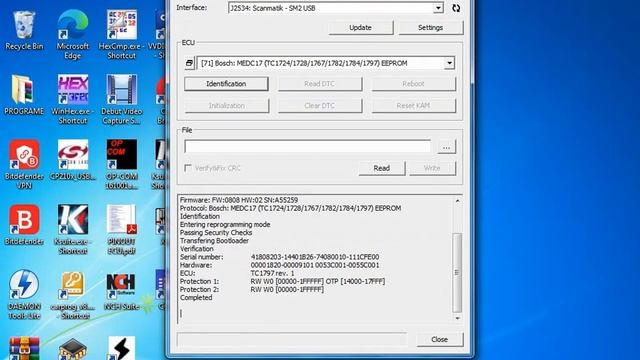640x360 pixels.
Task: Browse for a file with the ... button
Action: [x=446, y=147]
